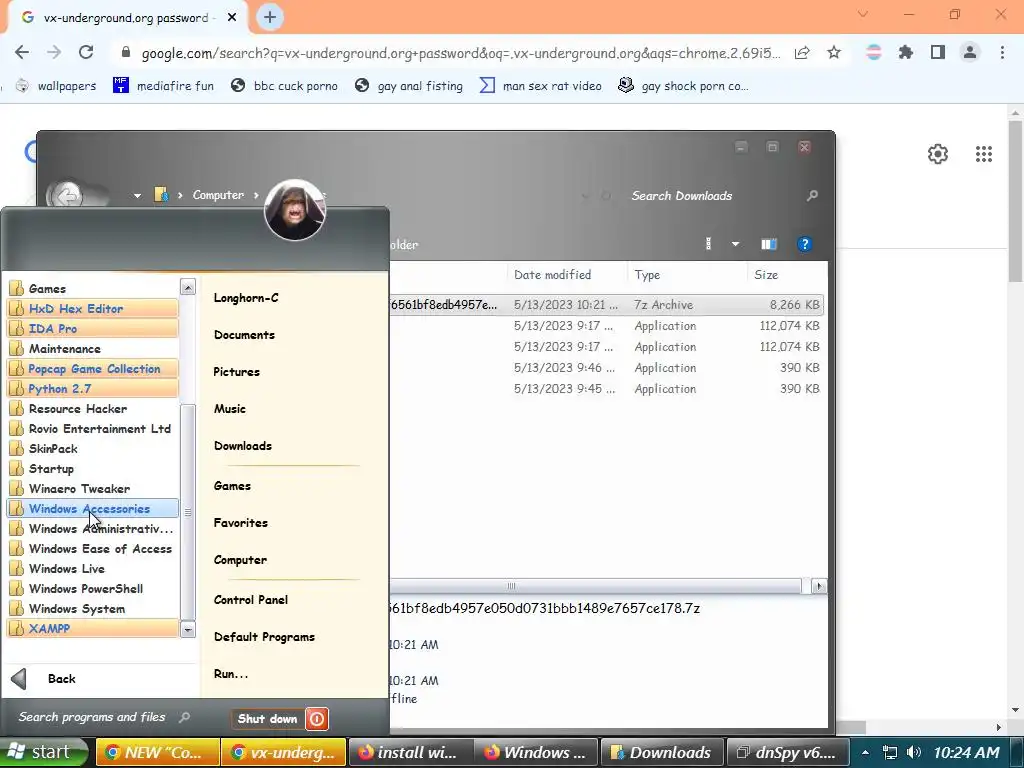Click the Shut down button

click(x=268, y=719)
